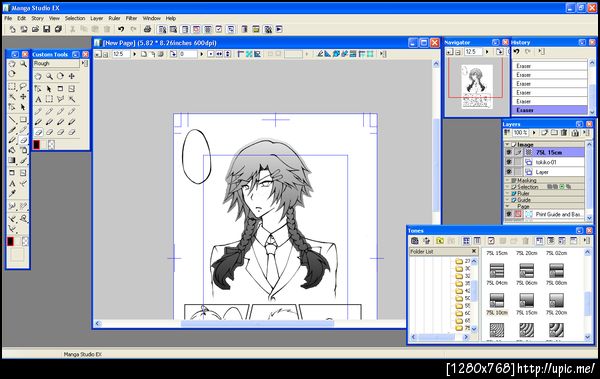Click the foreground color swatch in Tools palette
This screenshot has height=379, width=600.
click(11, 241)
